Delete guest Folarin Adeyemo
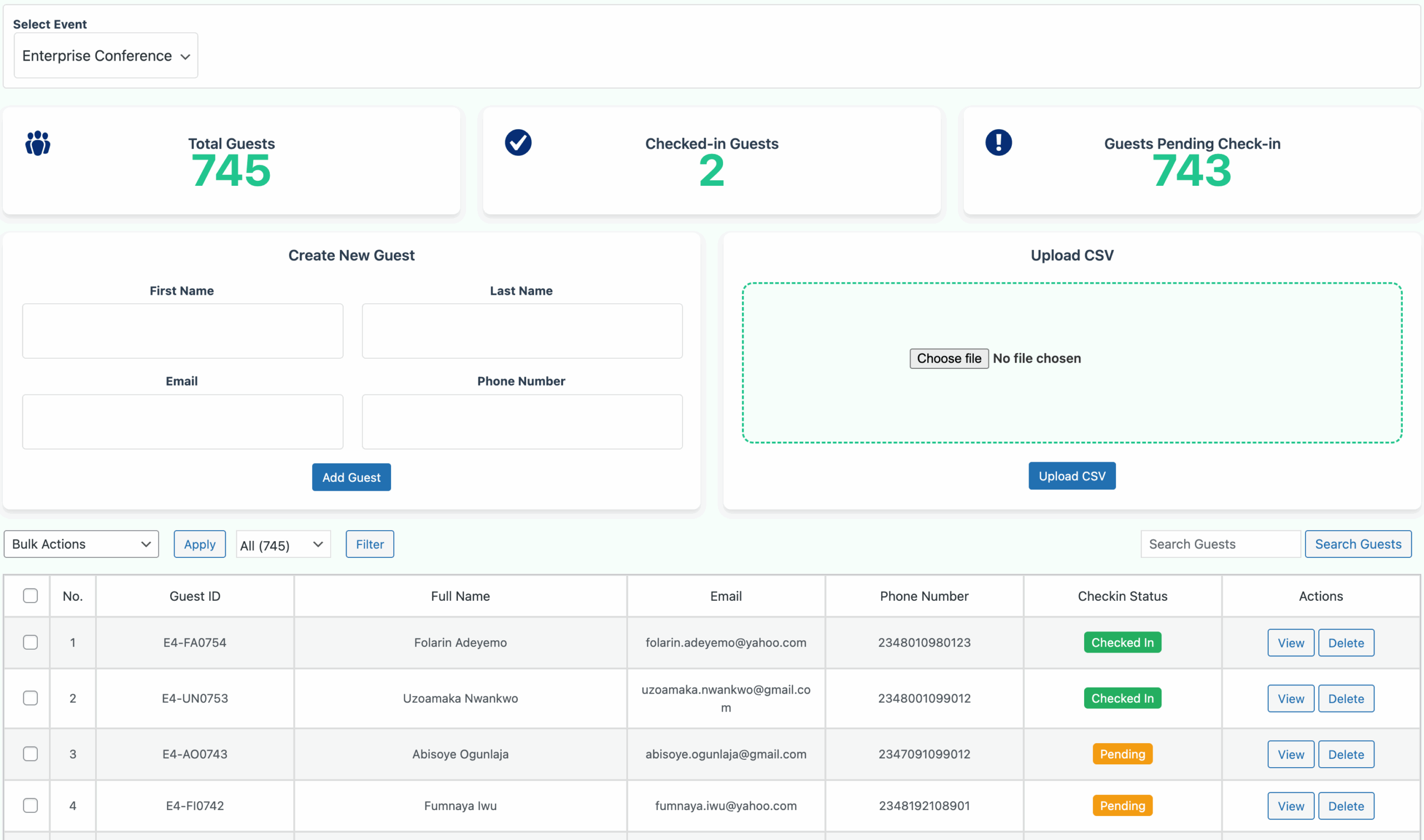The width and height of the screenshot is (1424, 840). click(x=1346, y=643)
